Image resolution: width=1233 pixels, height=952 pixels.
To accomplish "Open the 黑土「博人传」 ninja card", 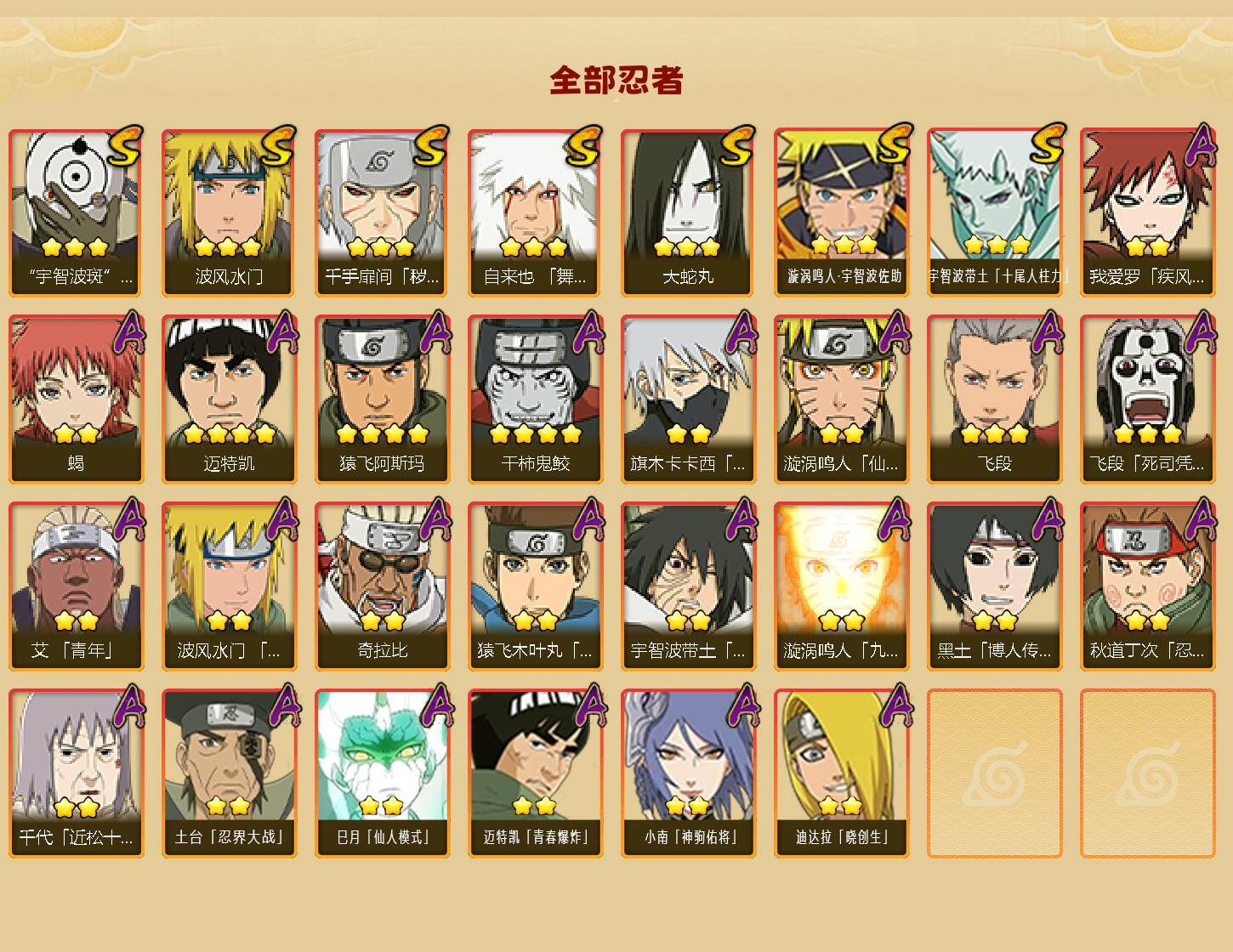I will tap(995, 586).
